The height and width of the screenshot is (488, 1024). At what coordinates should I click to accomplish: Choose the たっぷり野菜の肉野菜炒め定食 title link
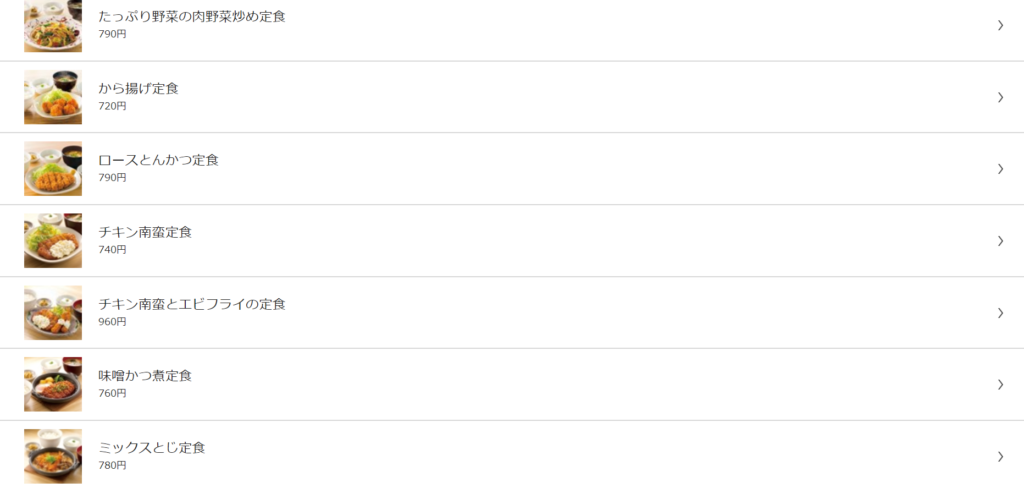click(x=192, y=17)
